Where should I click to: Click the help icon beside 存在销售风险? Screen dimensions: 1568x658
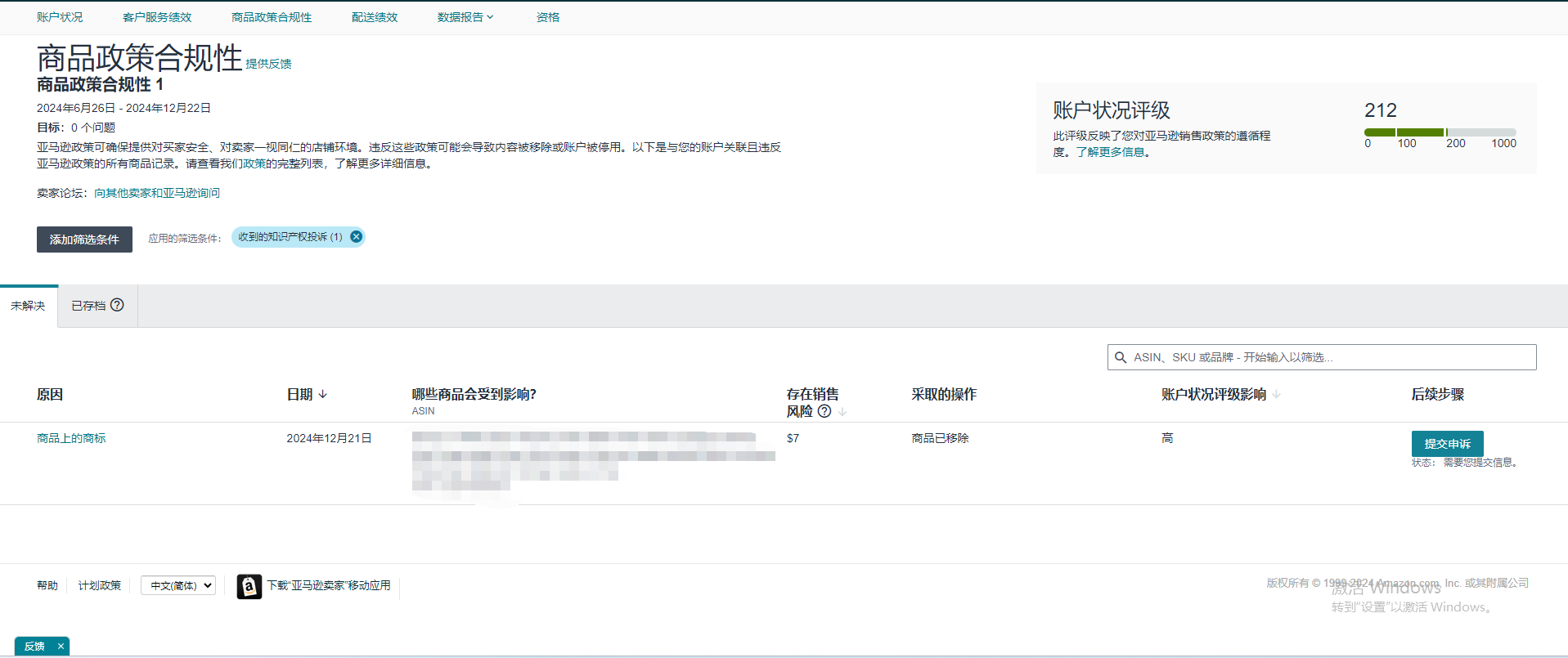(x=824, y=411)
